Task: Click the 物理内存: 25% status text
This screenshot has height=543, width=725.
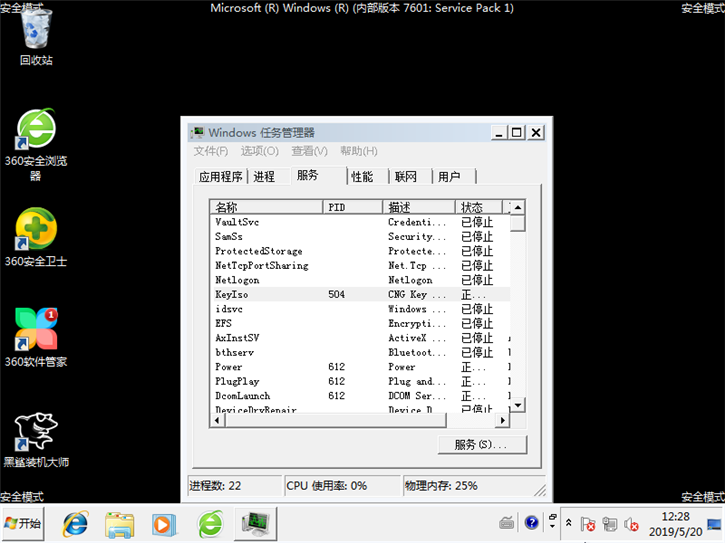Action: [441, 486]
